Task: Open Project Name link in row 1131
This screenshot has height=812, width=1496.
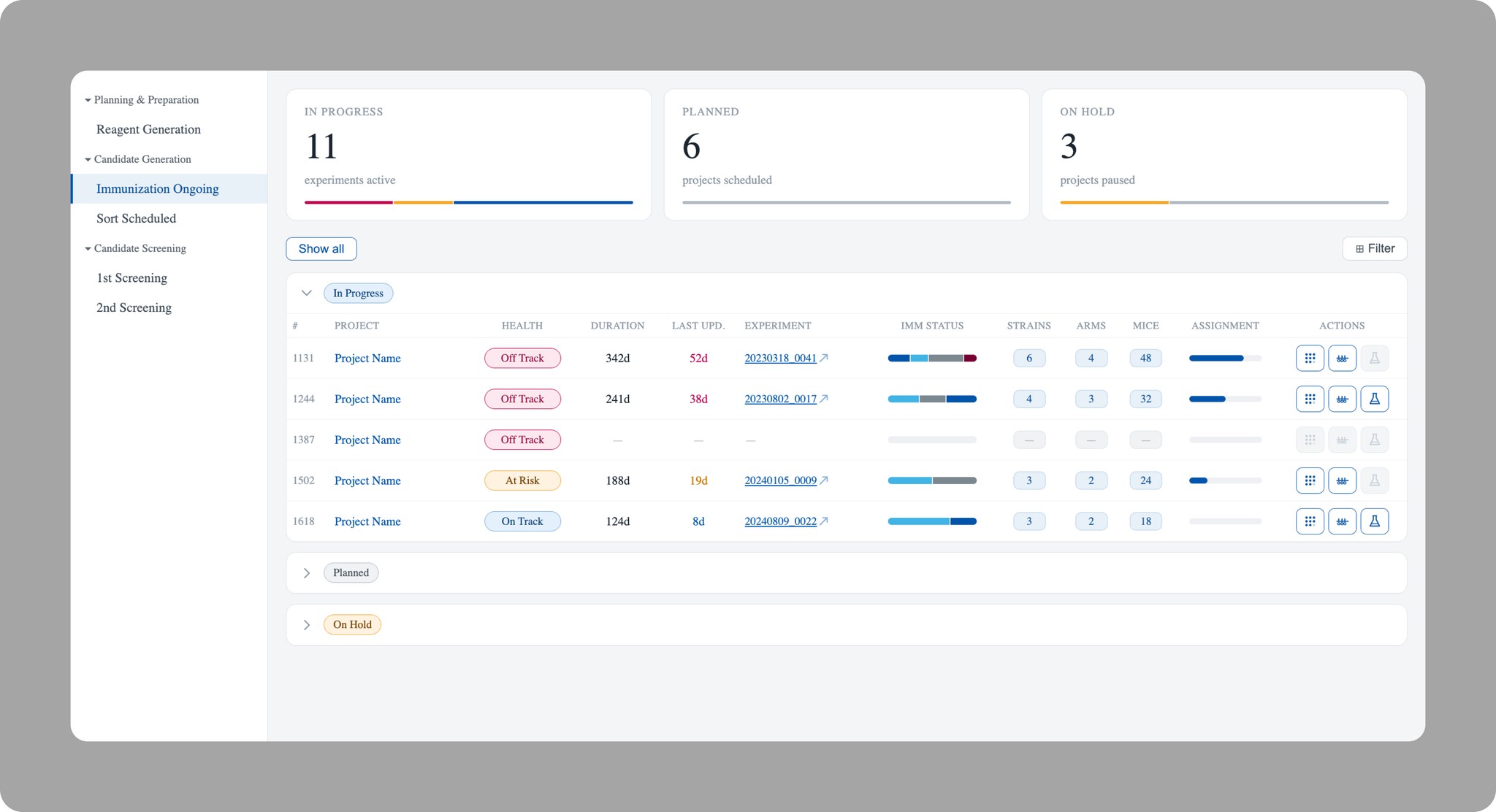Action: point(367,358)
